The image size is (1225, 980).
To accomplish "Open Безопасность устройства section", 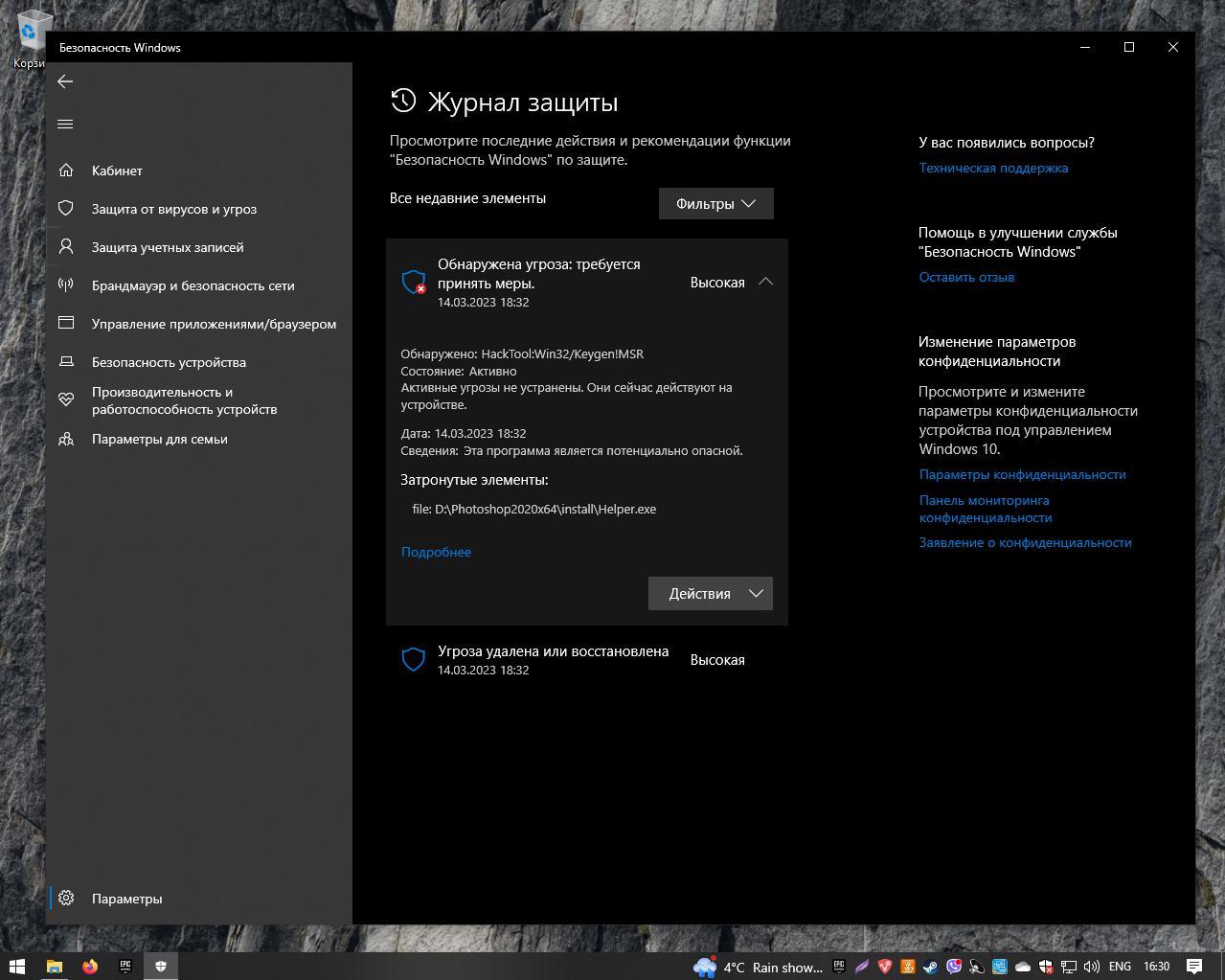I will point(199,362).
